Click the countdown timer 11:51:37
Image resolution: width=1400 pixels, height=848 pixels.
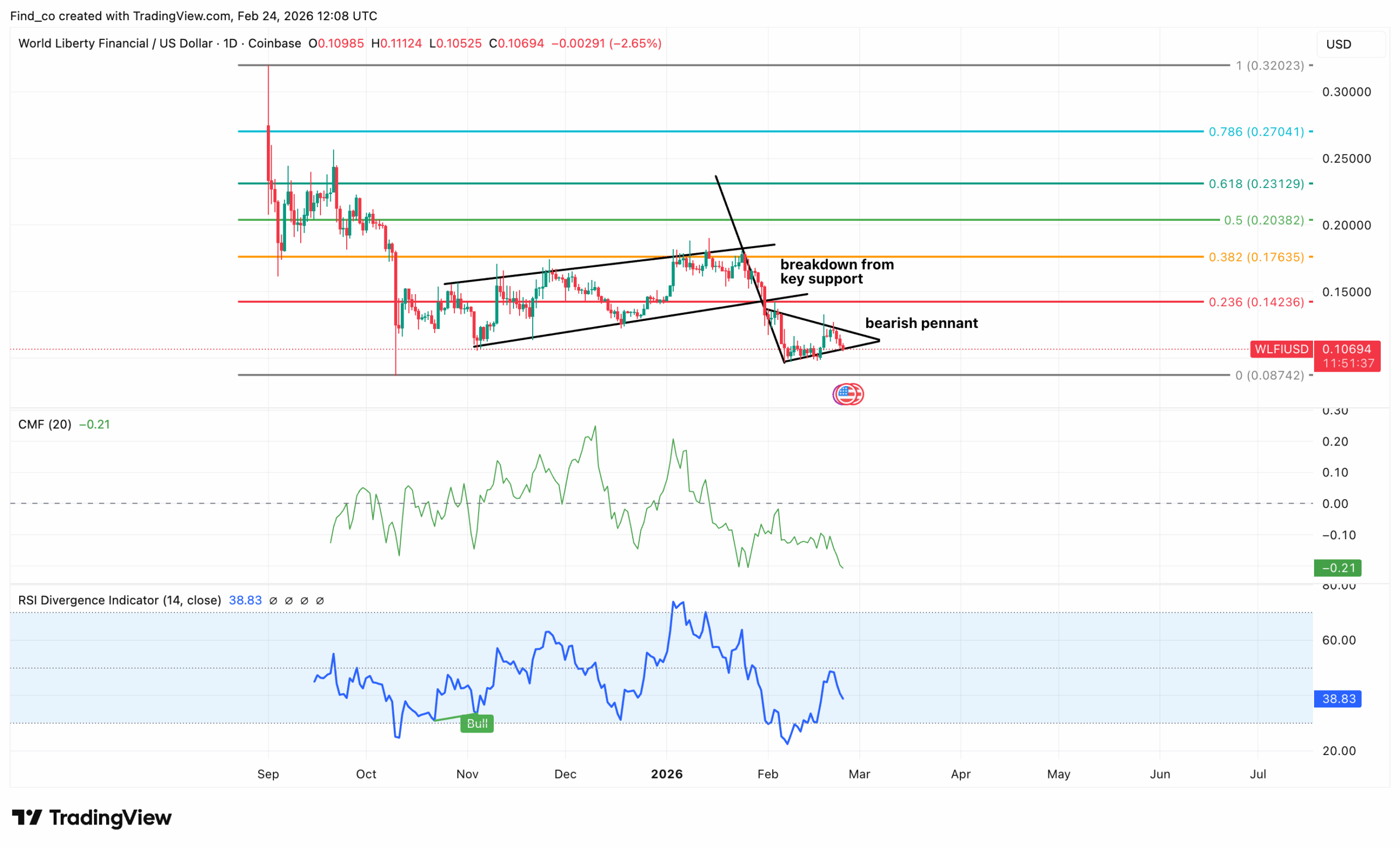tap(1348, 363)
